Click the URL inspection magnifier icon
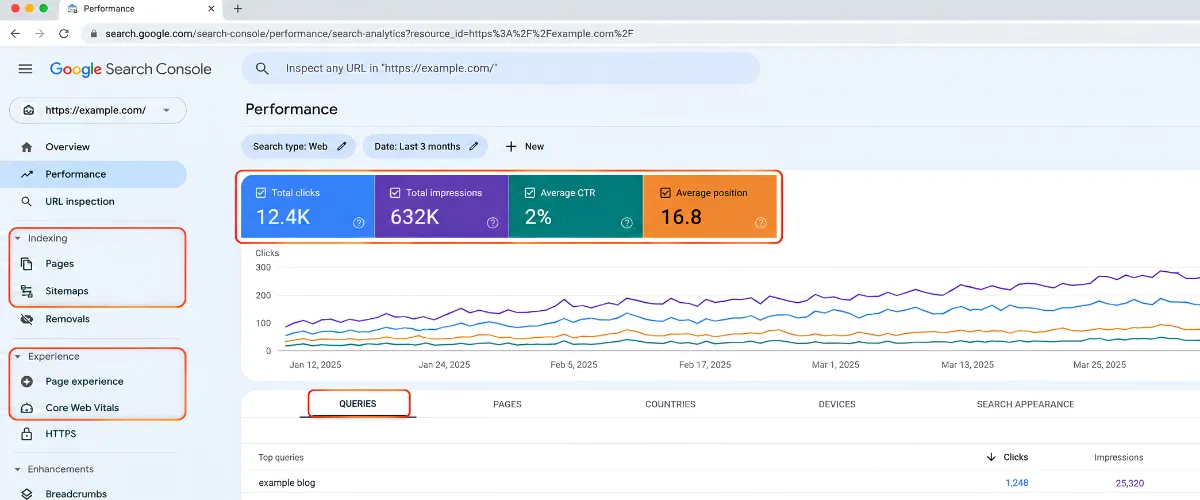The width and height of the screenshot is (1200, 500). click(27, 201)
